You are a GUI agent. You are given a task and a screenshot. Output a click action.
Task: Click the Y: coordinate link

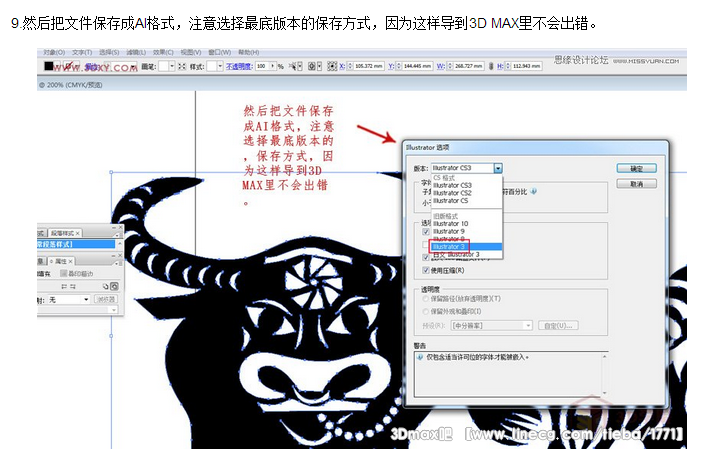point(391,66)
